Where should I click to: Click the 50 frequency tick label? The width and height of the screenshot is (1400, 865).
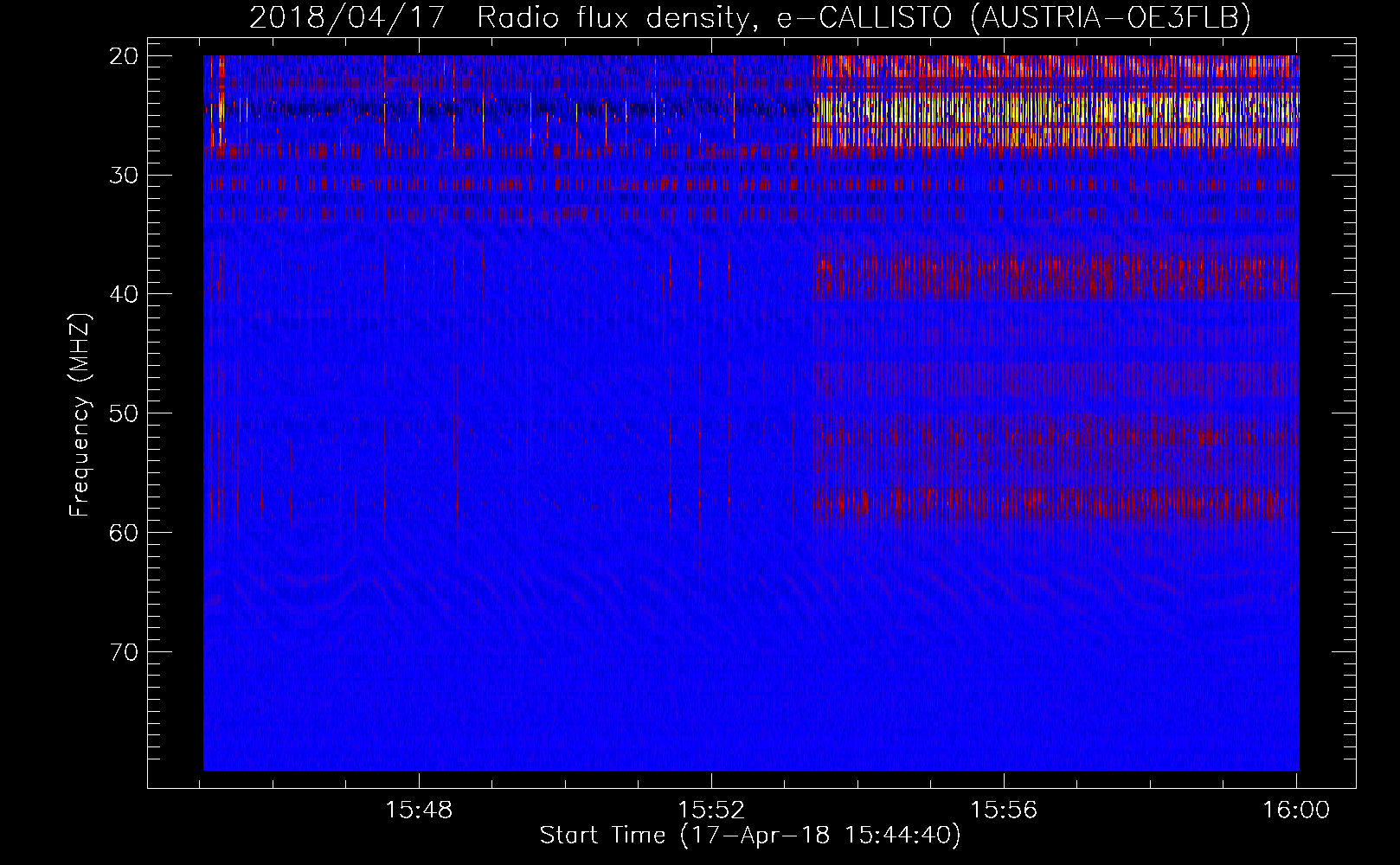pyautogui.click(x=124, y=413)
